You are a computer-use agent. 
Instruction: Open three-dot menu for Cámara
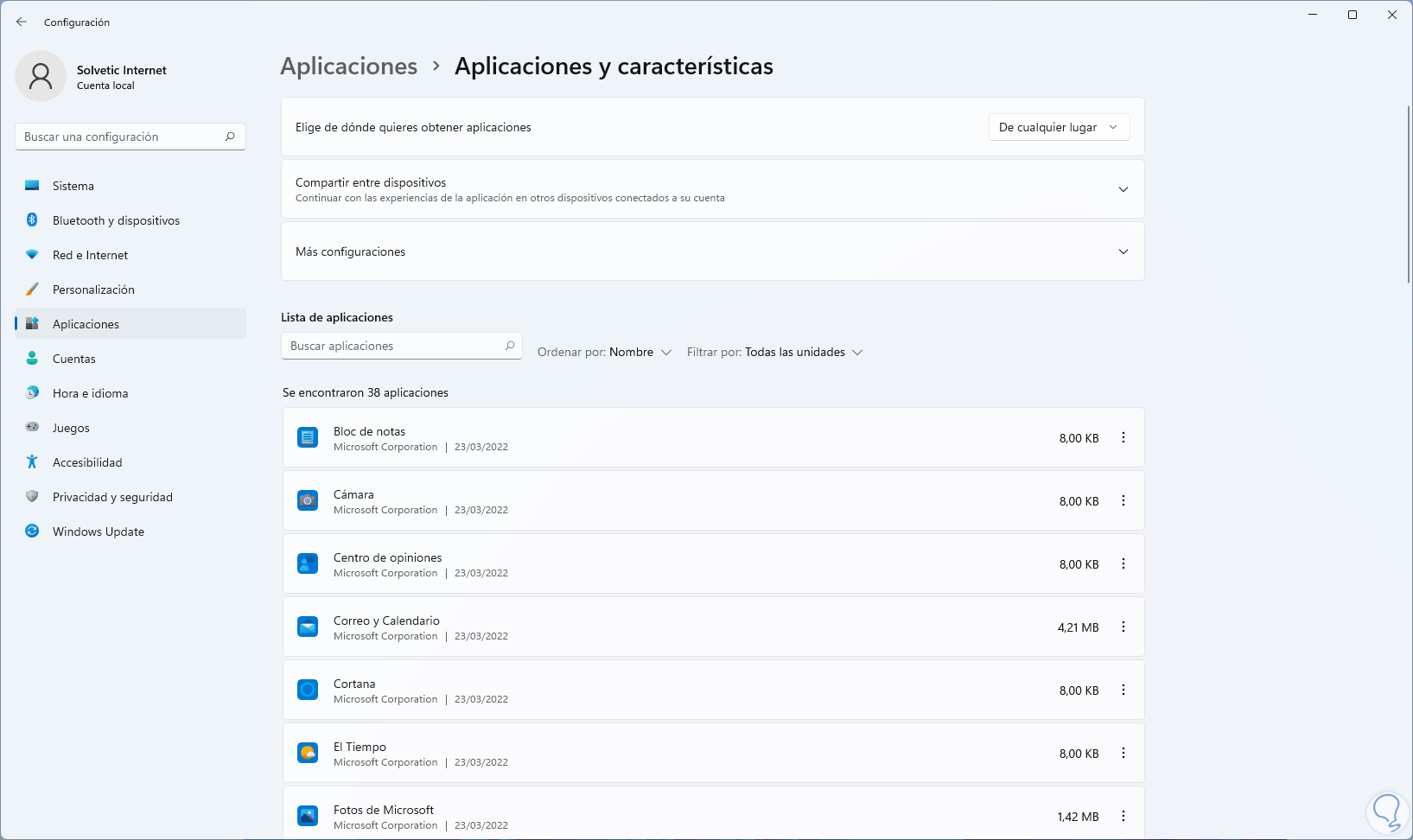[1123, 501]
